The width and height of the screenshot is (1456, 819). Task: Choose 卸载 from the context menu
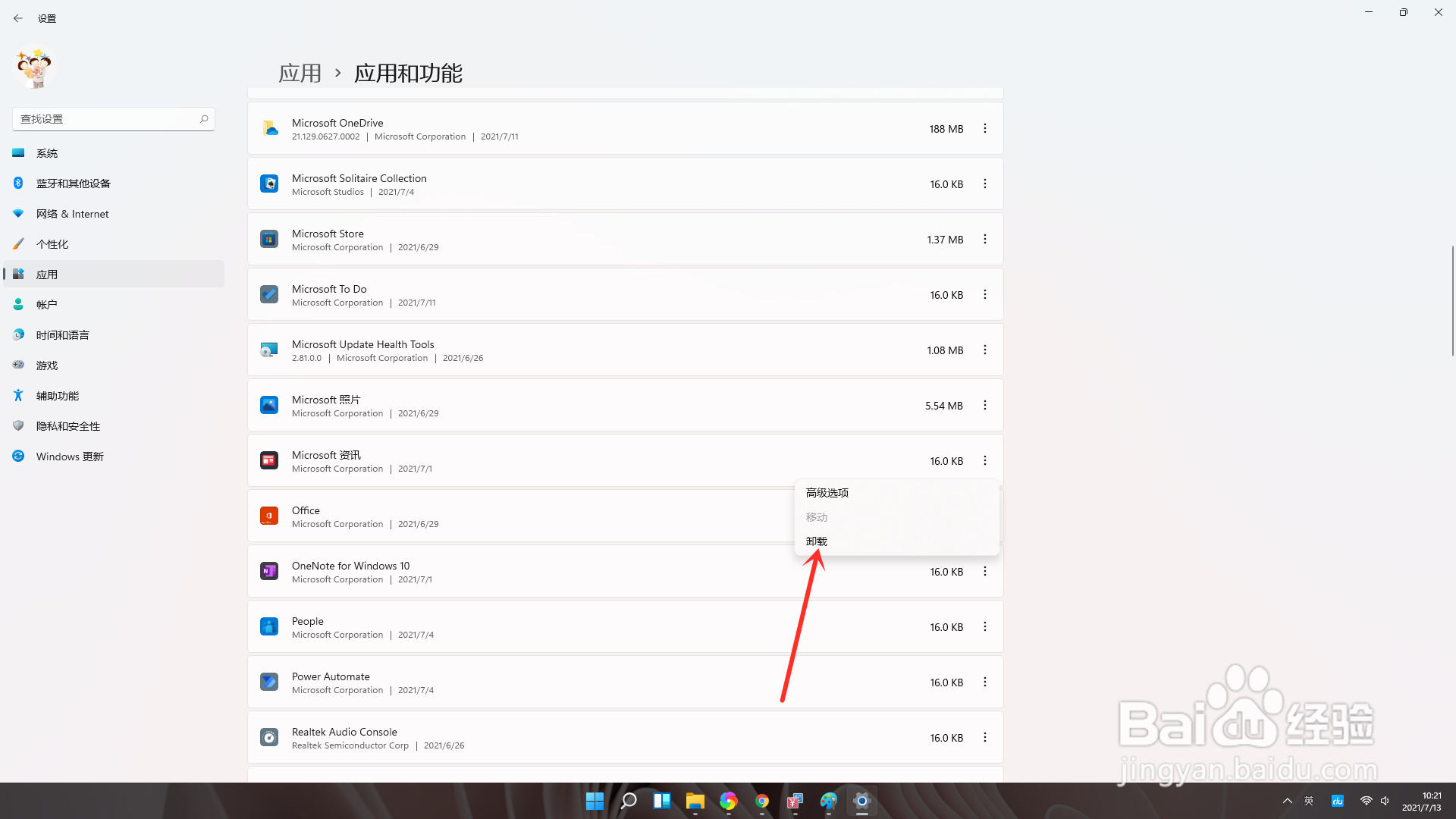pos(896,541)
